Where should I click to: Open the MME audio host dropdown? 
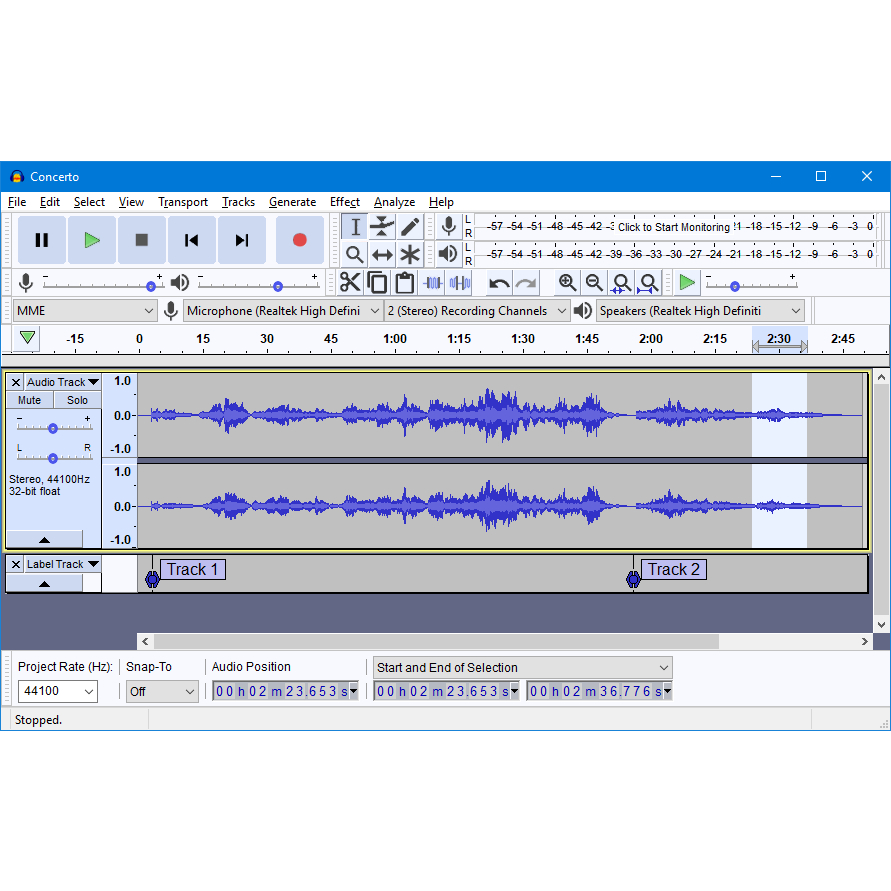[x=85, y=311]
